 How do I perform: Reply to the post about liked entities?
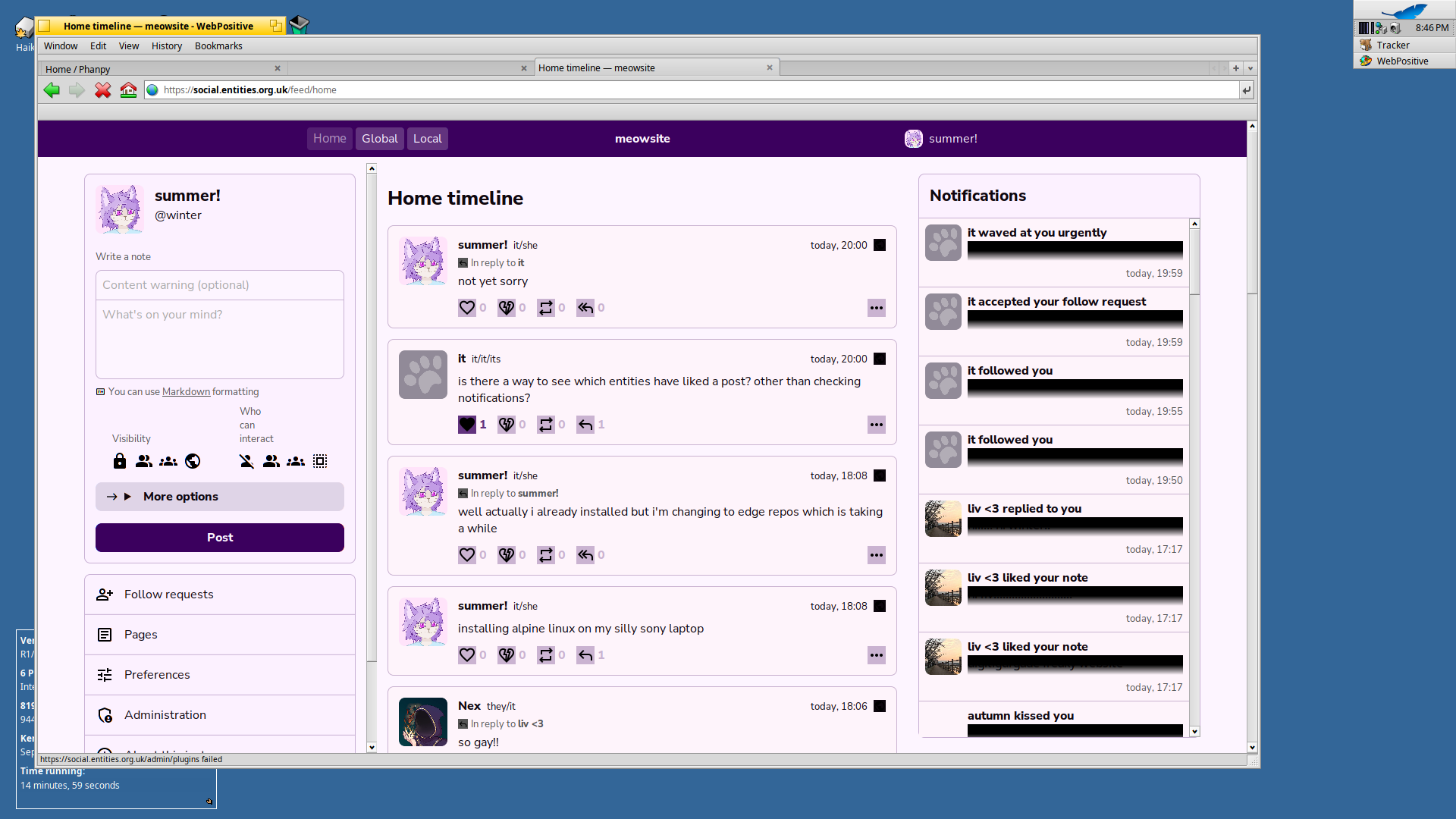(585, 425)
